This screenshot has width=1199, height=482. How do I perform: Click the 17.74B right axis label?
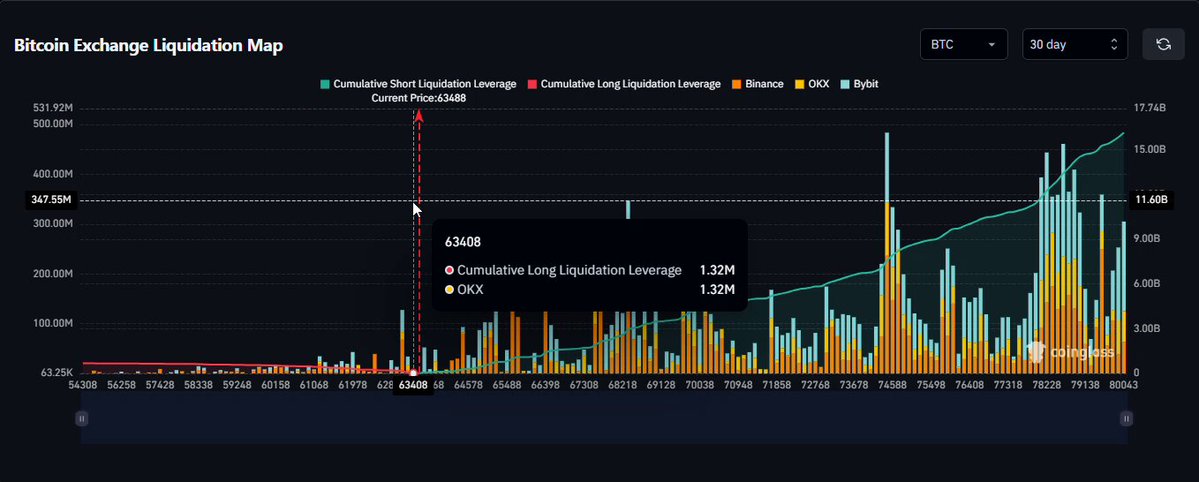[x=1149, y=109]
